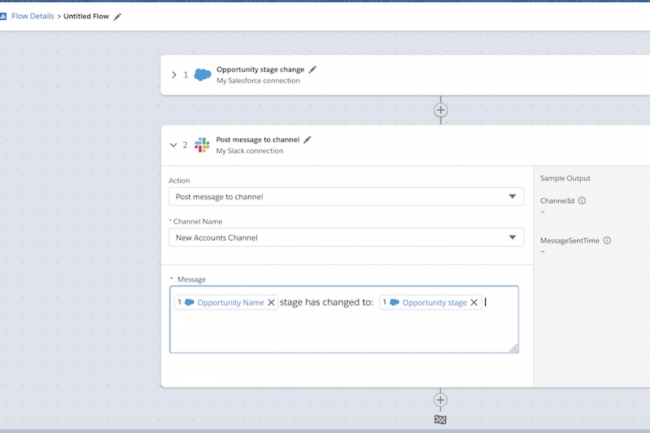Click the Salesforce cloud icon in step 1
This screenshot has height=433, width=650.
[203, 75]
